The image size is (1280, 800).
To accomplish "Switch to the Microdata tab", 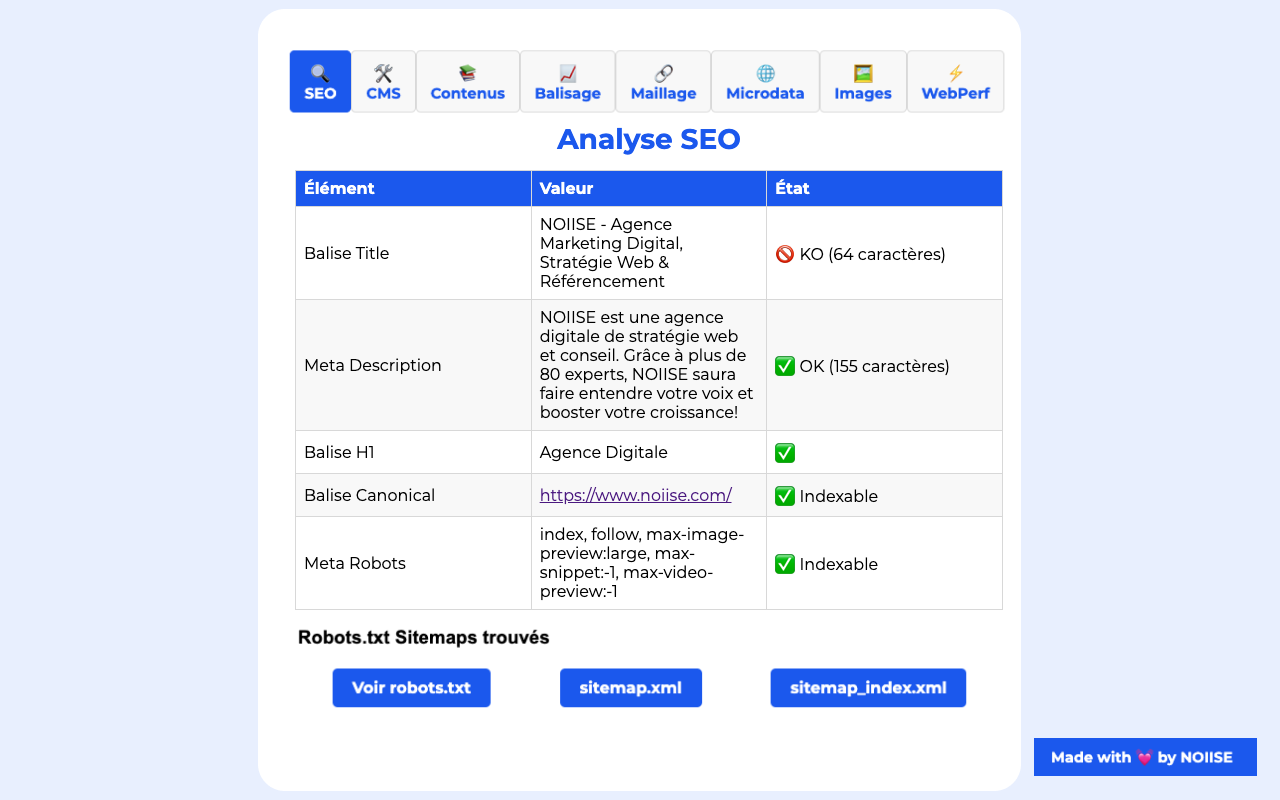I will click(765, 82).
